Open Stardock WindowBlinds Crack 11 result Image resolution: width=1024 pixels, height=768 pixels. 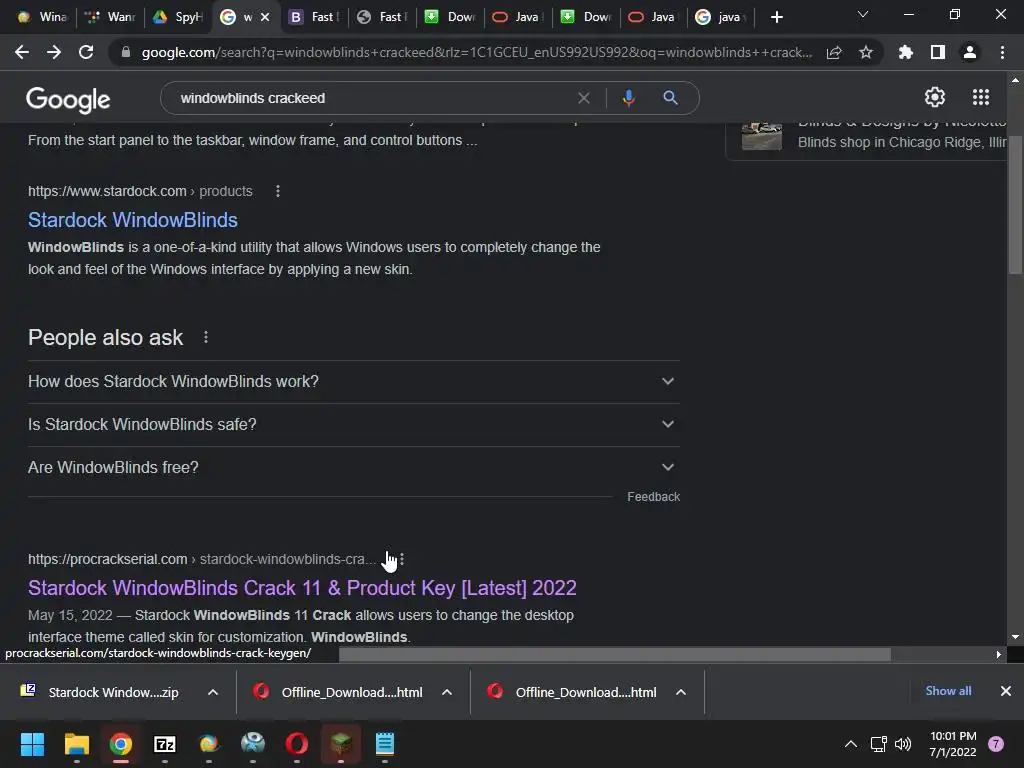click(302, 588)
